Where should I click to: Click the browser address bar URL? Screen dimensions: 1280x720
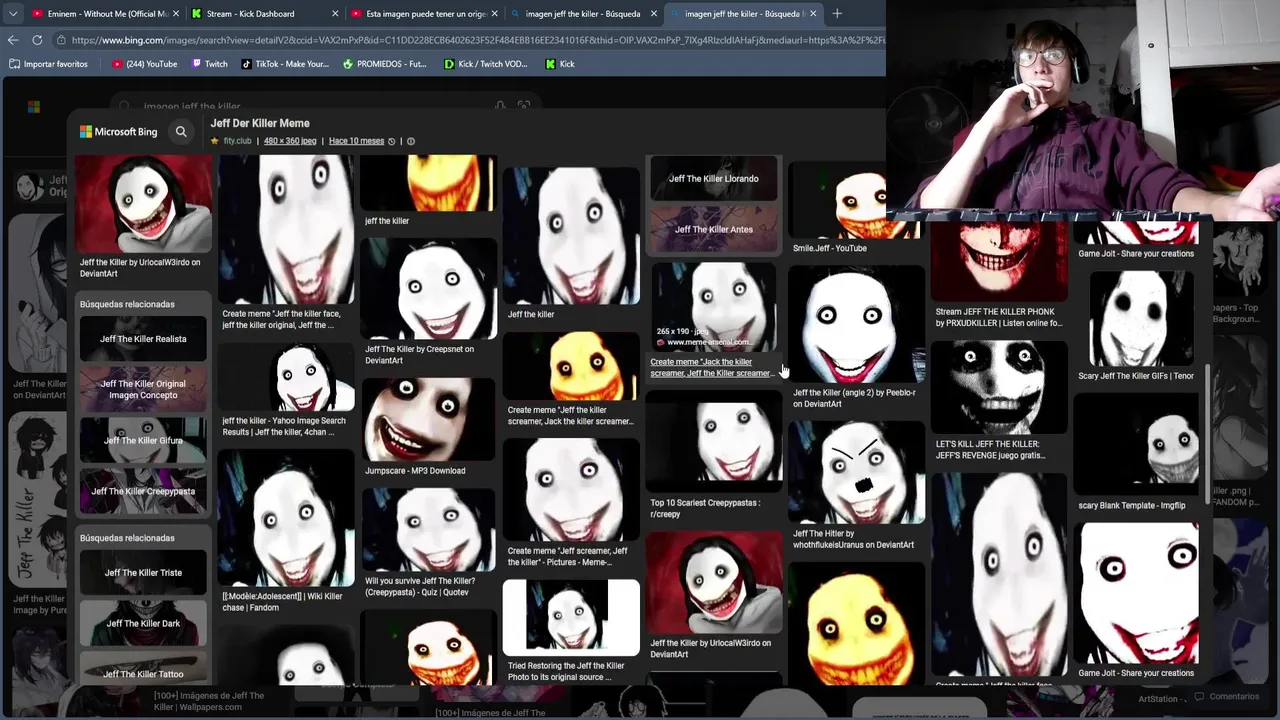tap(478, 40)
